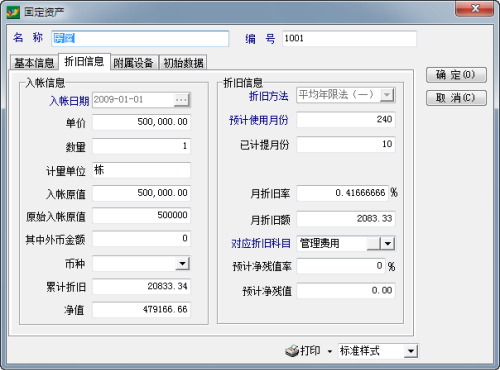Select the 原始入帐原值 field showing 500000
Image resolution: width=500 pixels, height=370 pixels.
click(x=141, y=215)
